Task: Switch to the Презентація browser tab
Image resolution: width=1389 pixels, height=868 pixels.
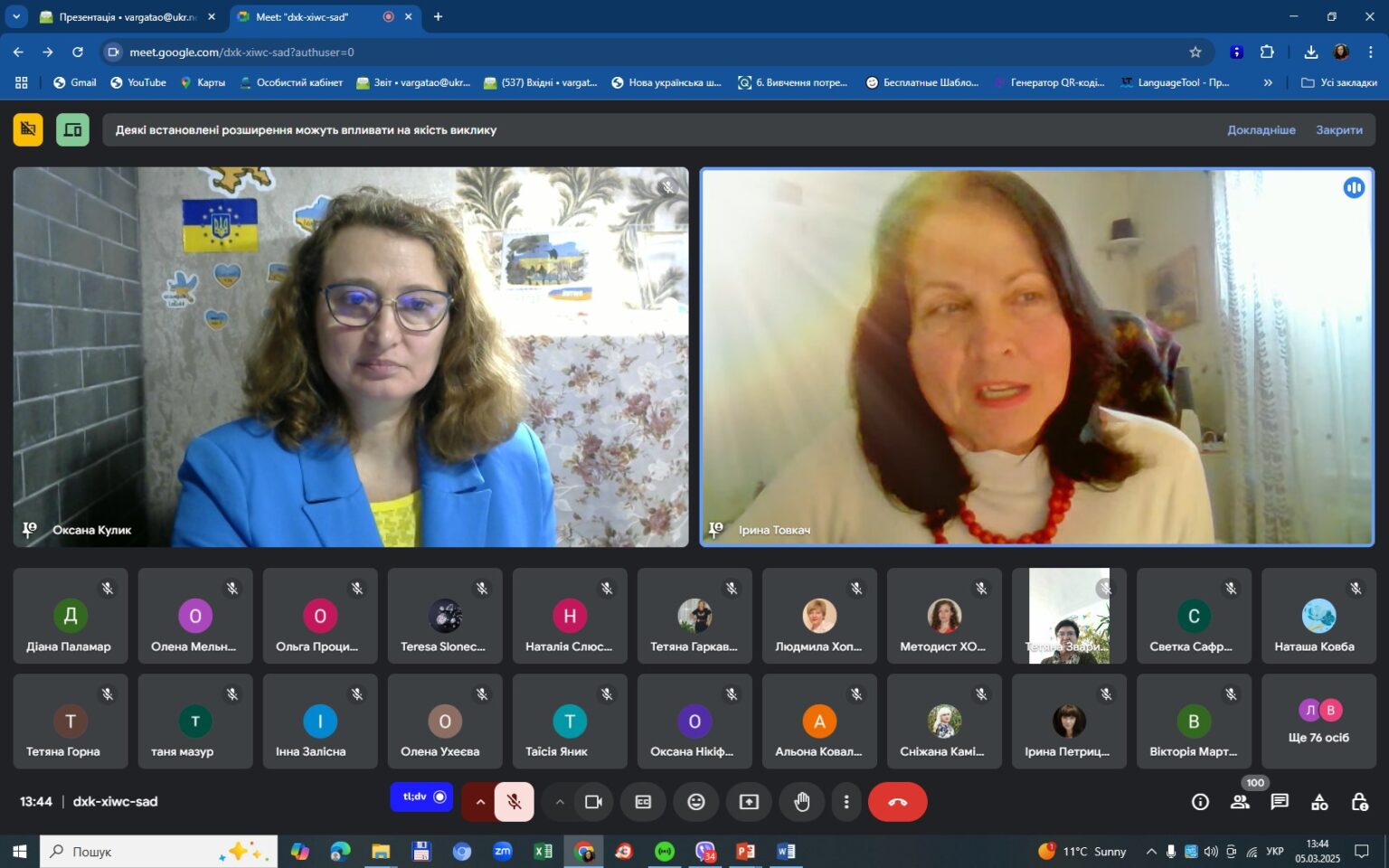Action: pyautogui.click(x=128, y=16)
